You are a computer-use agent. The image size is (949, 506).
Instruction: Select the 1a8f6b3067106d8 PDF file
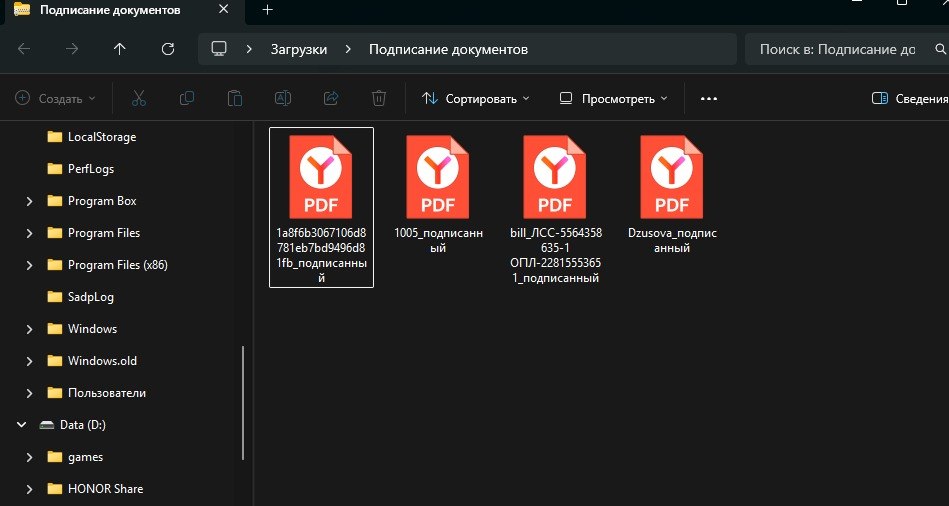(321, 208)
